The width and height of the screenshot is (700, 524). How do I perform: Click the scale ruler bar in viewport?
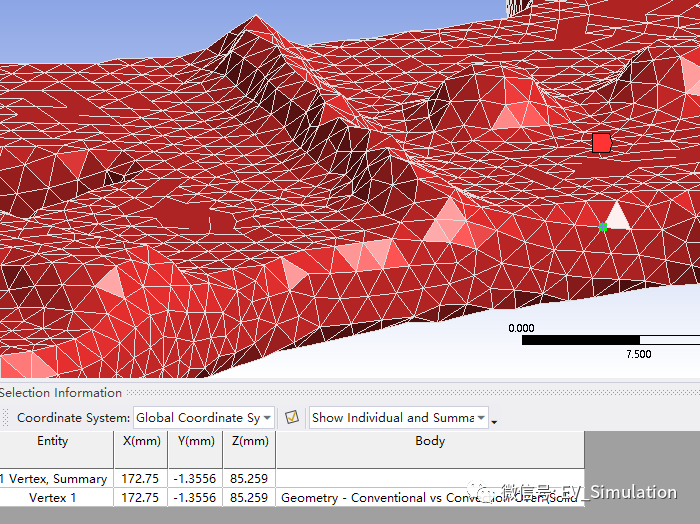tap(611, 340)
